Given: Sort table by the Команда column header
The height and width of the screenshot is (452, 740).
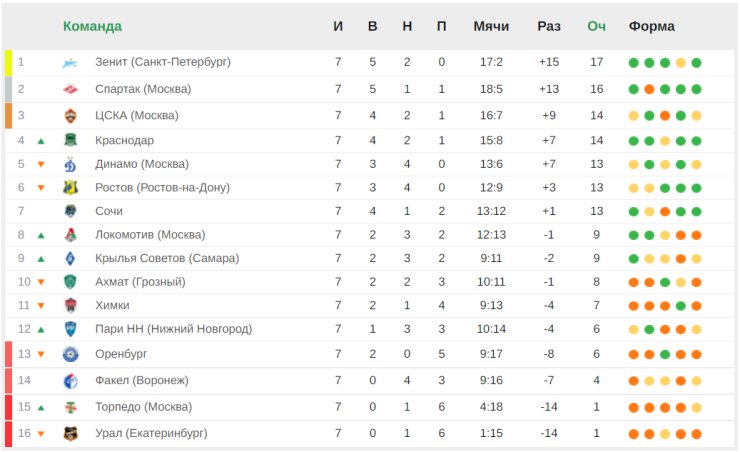Looking at the screenshot, I should [92, 26].
